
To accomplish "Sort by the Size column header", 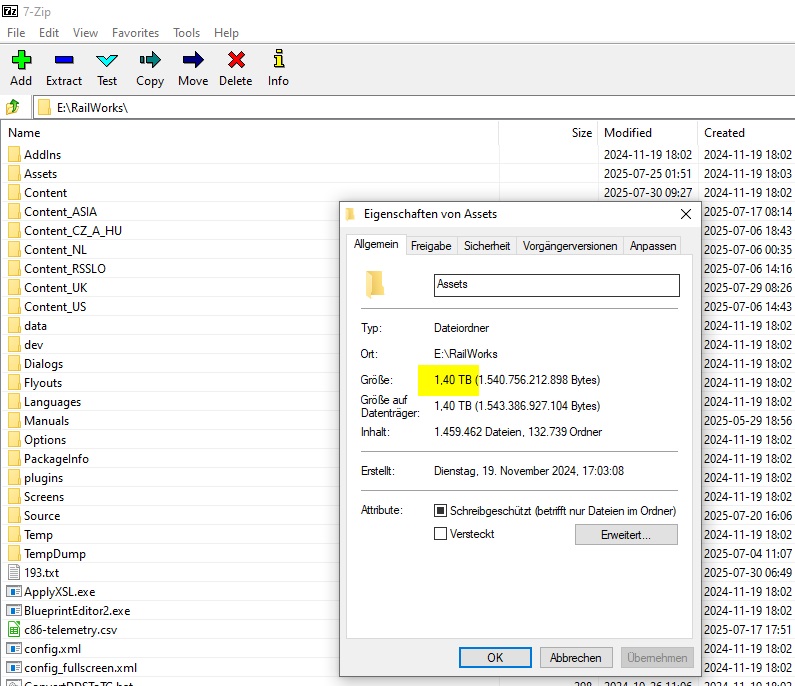I will pos(549,133).
